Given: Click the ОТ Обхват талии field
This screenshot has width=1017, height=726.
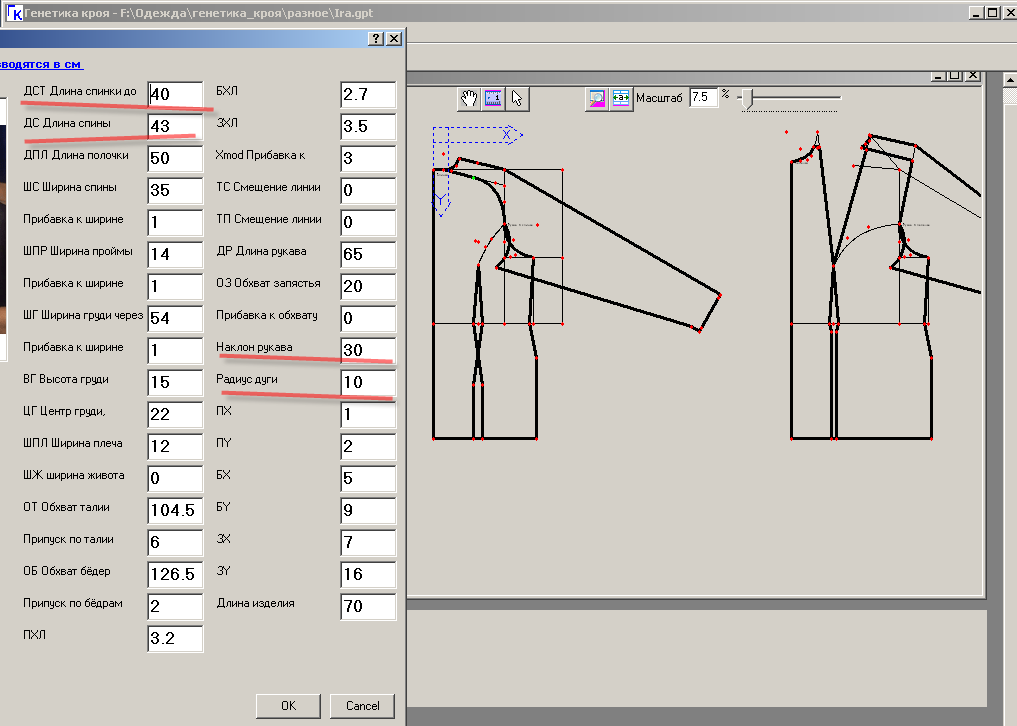Looking at the screenshot, I should 175,510.
